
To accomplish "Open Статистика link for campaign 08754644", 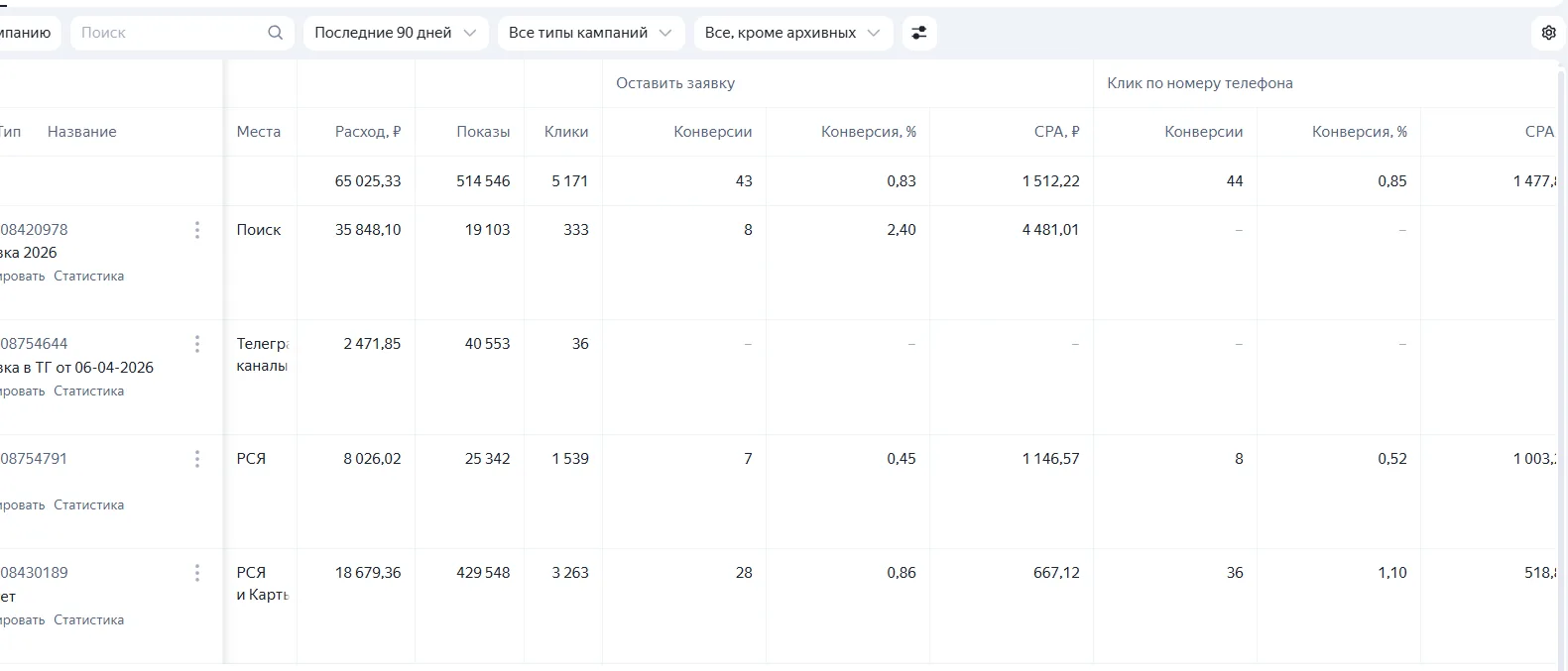I will [x=89, y=391].
